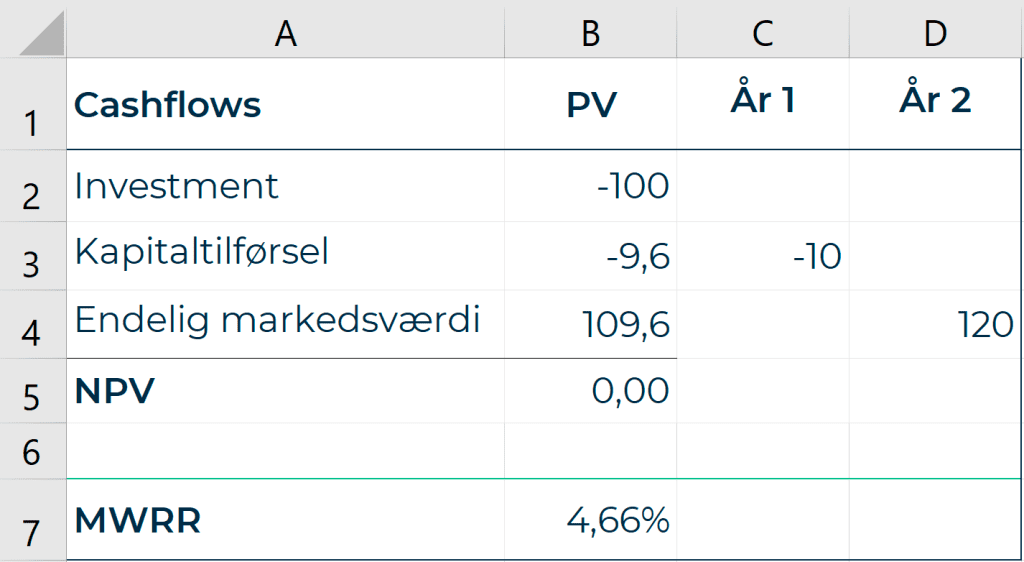Select row 1 header
1024x562 pixels.
pos(33,104)
